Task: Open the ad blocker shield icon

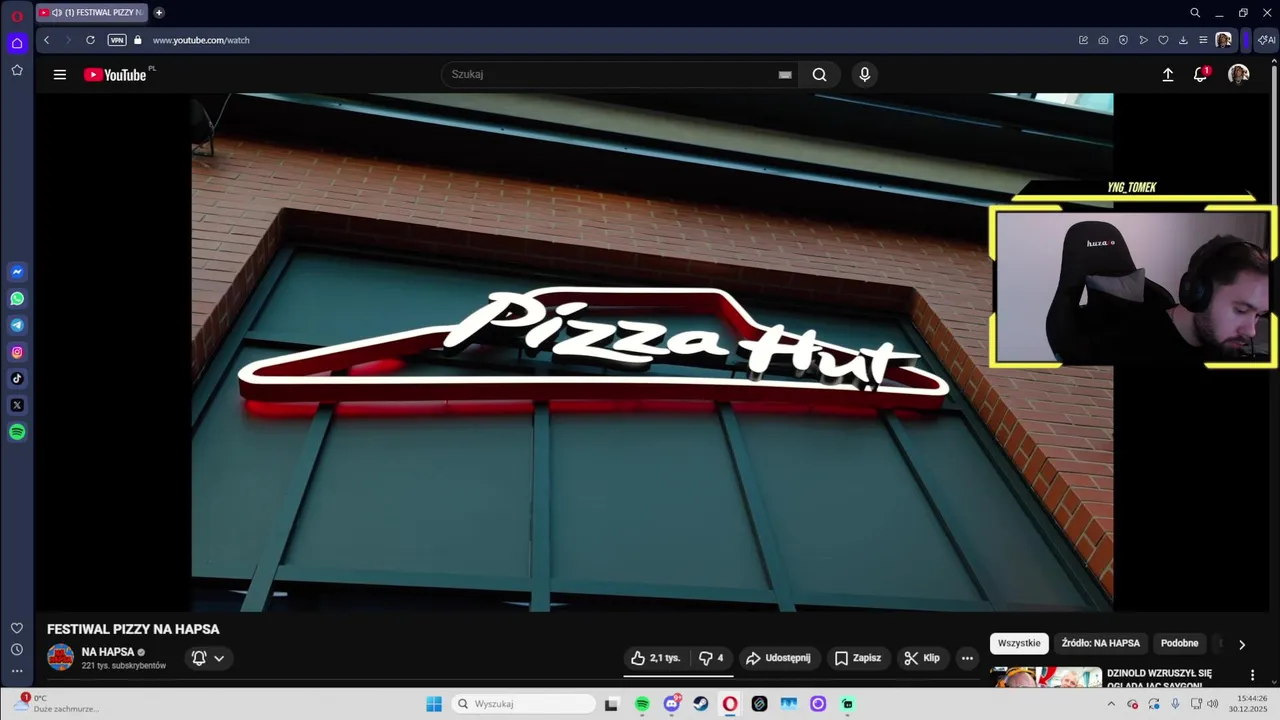Action: [1123, 40]
